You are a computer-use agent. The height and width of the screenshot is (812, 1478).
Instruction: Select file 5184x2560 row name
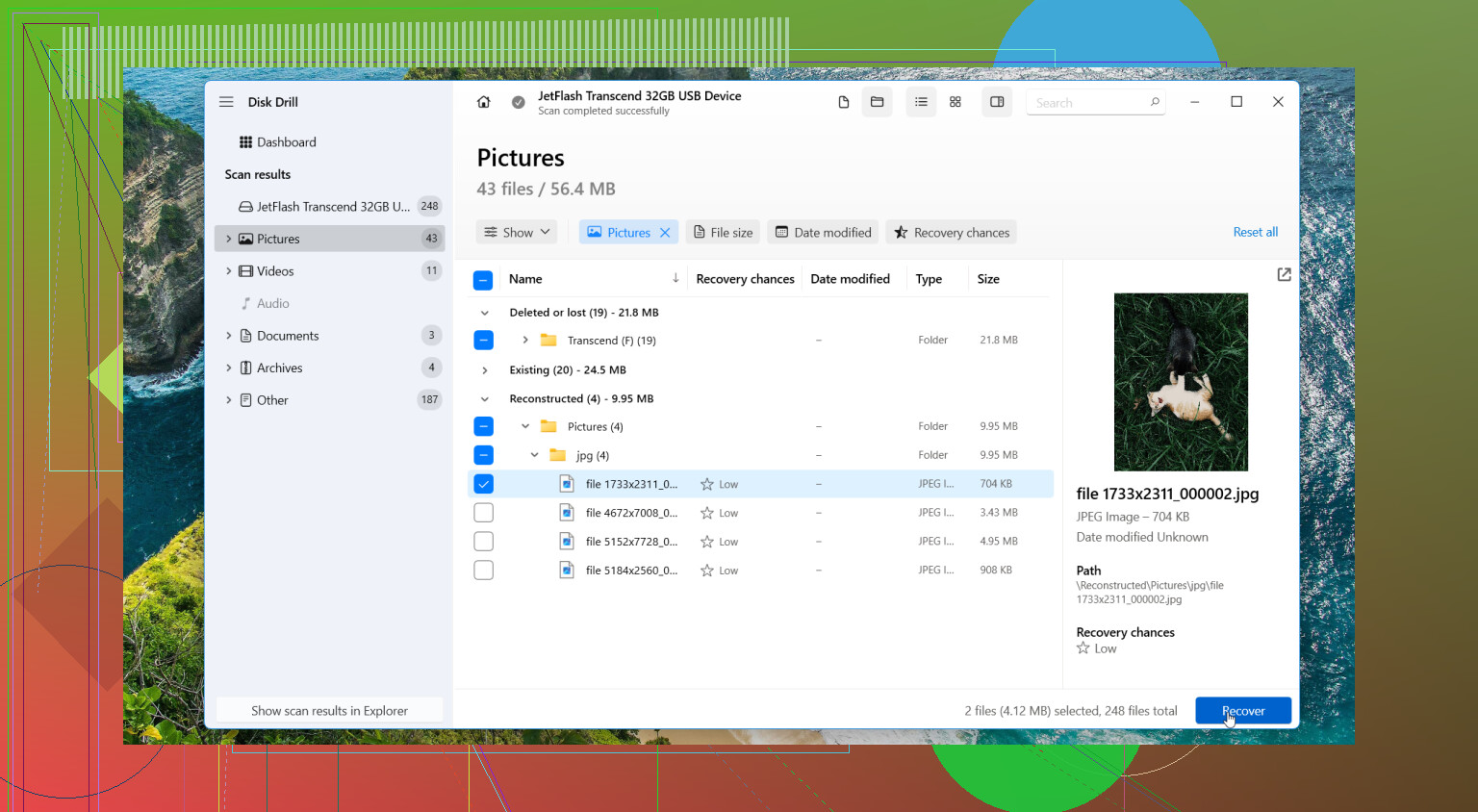[x=631, y=571]
